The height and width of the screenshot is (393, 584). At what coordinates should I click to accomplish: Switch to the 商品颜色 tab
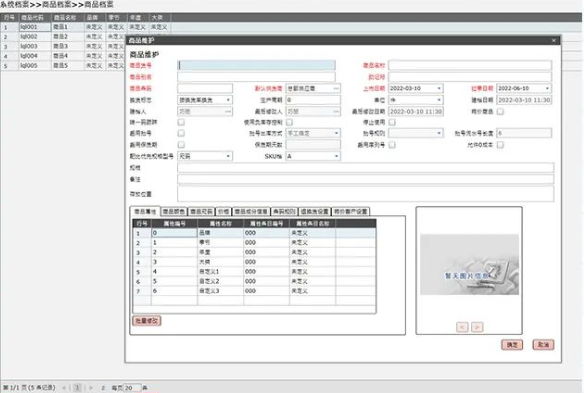[174, 212]
